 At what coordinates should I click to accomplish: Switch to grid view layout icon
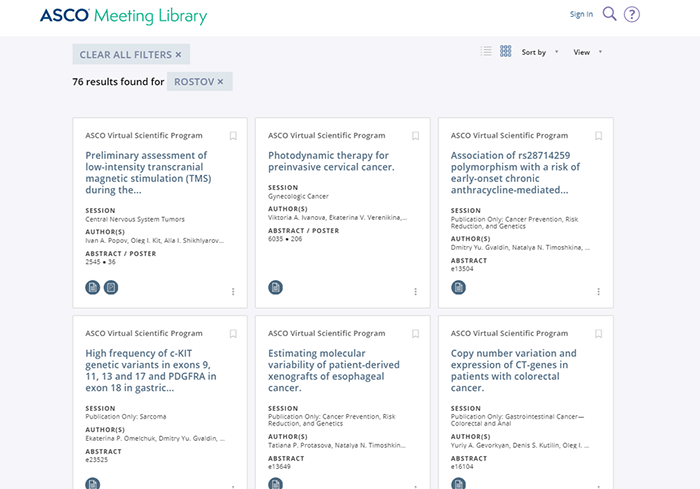[x=506, y=51]
